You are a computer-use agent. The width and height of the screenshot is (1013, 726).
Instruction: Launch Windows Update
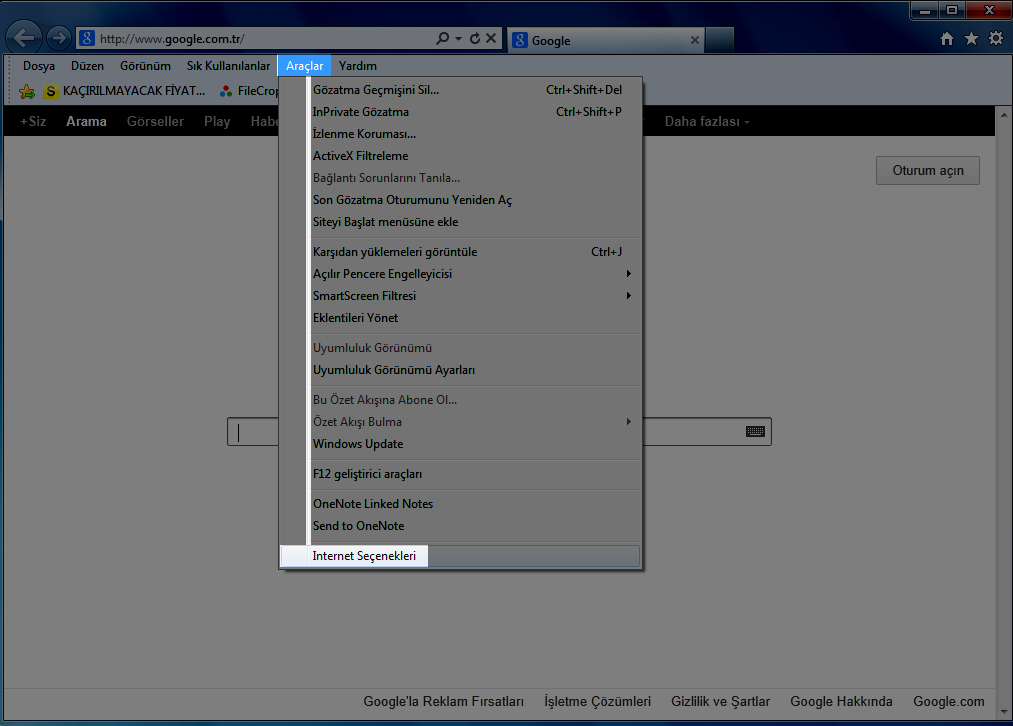coord(461,444)
